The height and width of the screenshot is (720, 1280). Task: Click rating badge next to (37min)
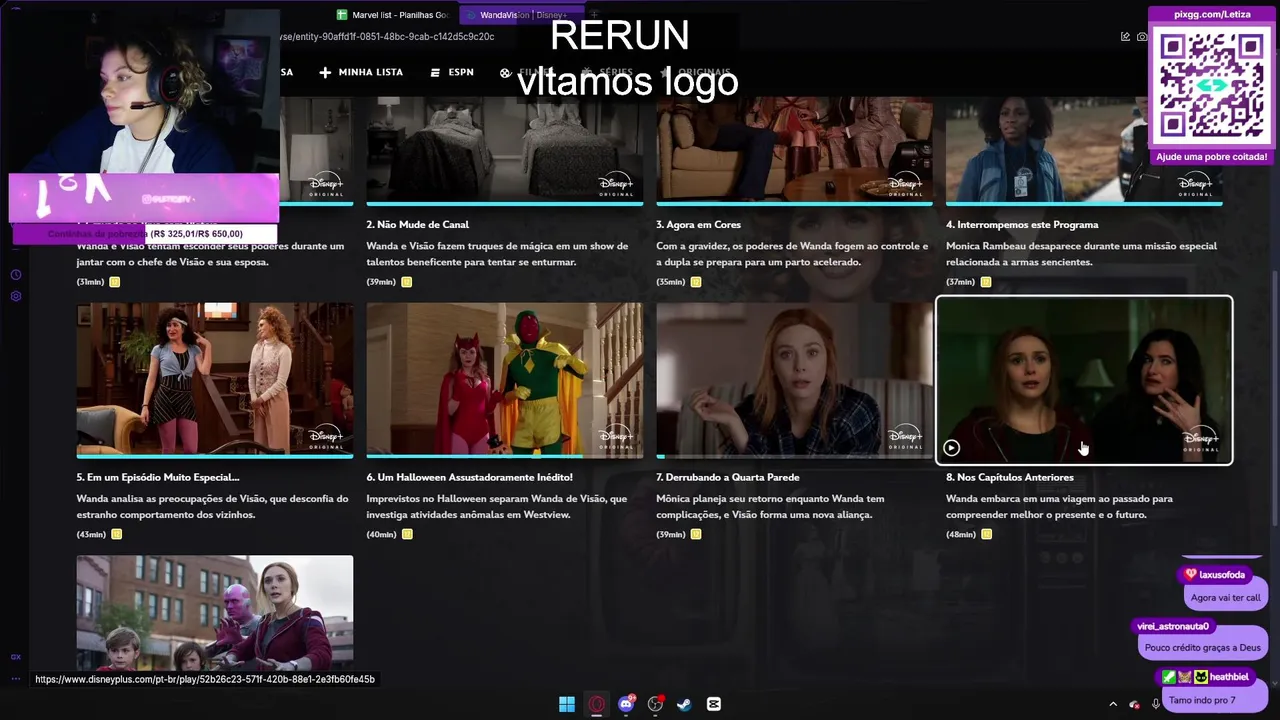click(986, 282)
